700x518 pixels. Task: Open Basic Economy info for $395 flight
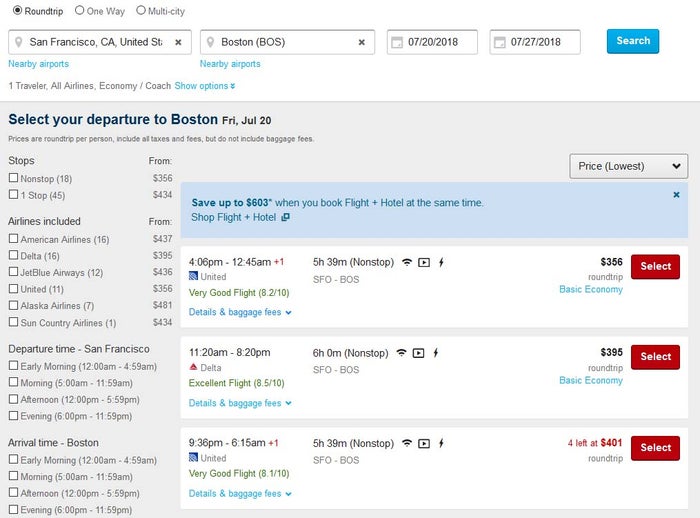pos(591,380)
